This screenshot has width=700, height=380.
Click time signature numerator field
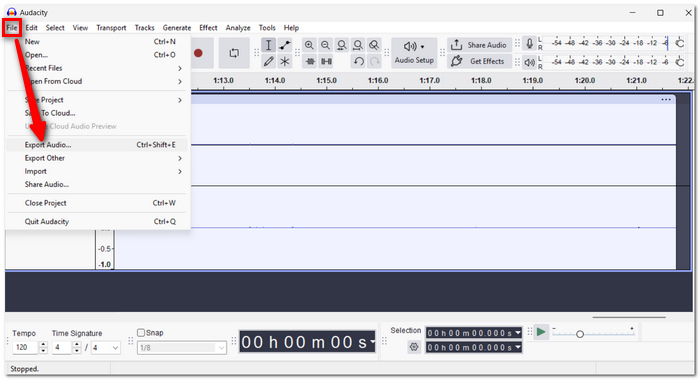click(62, 347)
